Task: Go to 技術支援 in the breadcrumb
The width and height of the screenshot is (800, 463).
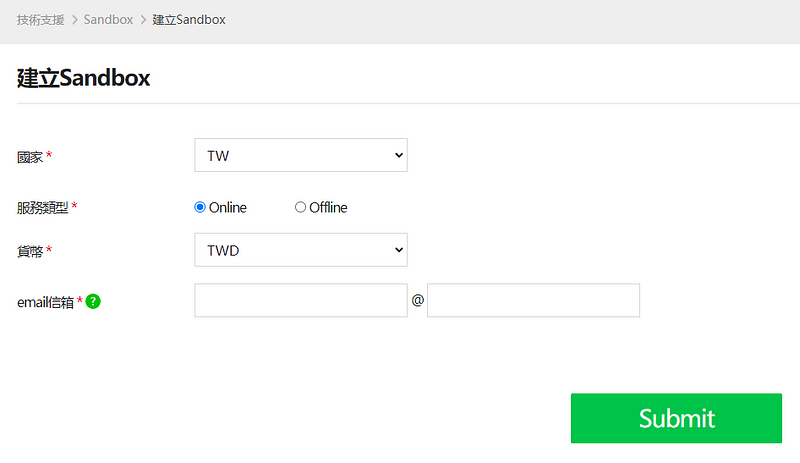Action: tap(40, 20)
